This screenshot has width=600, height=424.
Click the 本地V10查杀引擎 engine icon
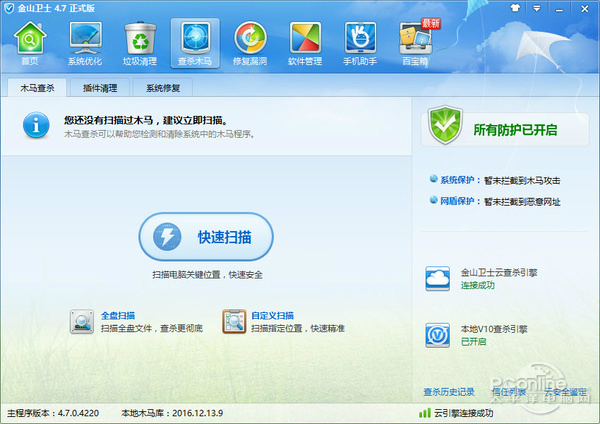[x=437, y=335]
